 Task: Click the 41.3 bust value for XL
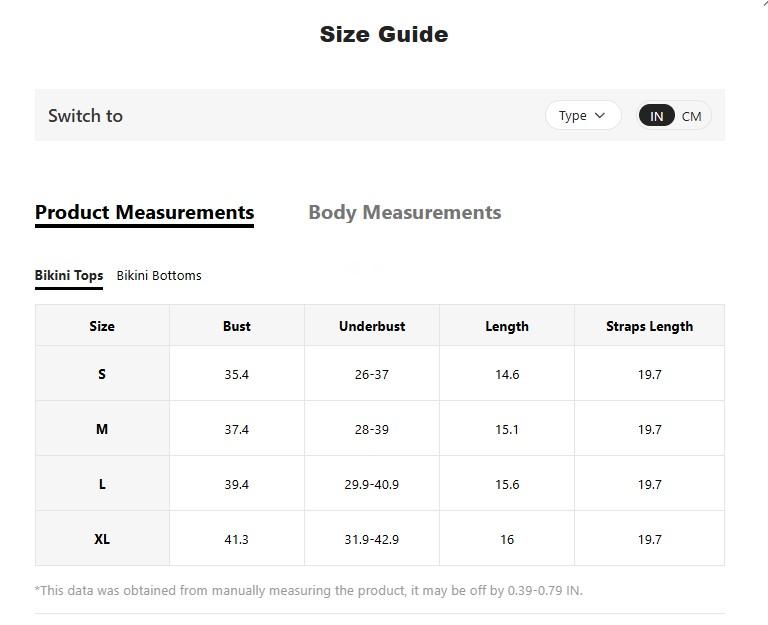click(x=237, y=539)
